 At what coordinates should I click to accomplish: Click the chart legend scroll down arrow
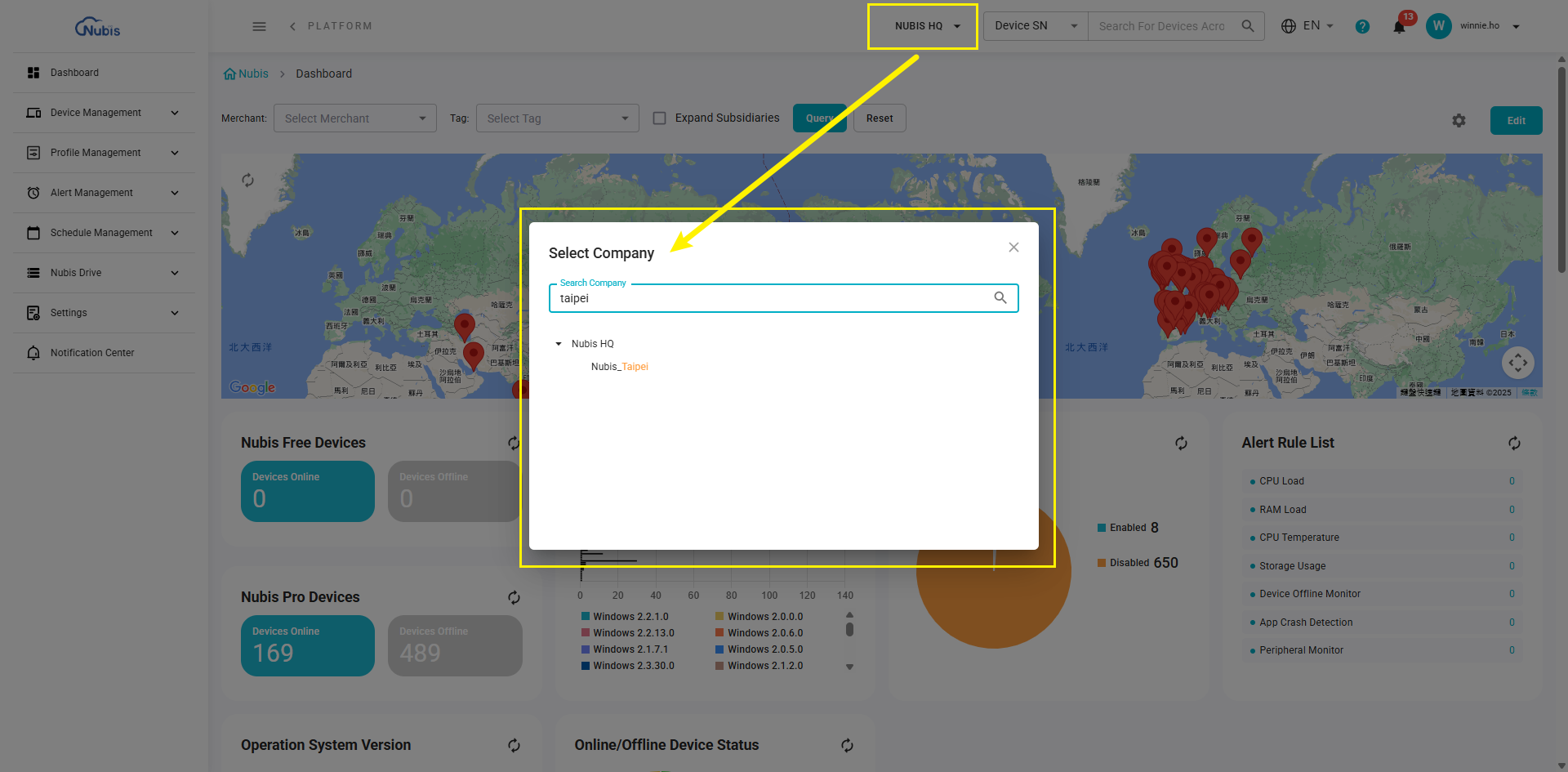click(849, 667)
